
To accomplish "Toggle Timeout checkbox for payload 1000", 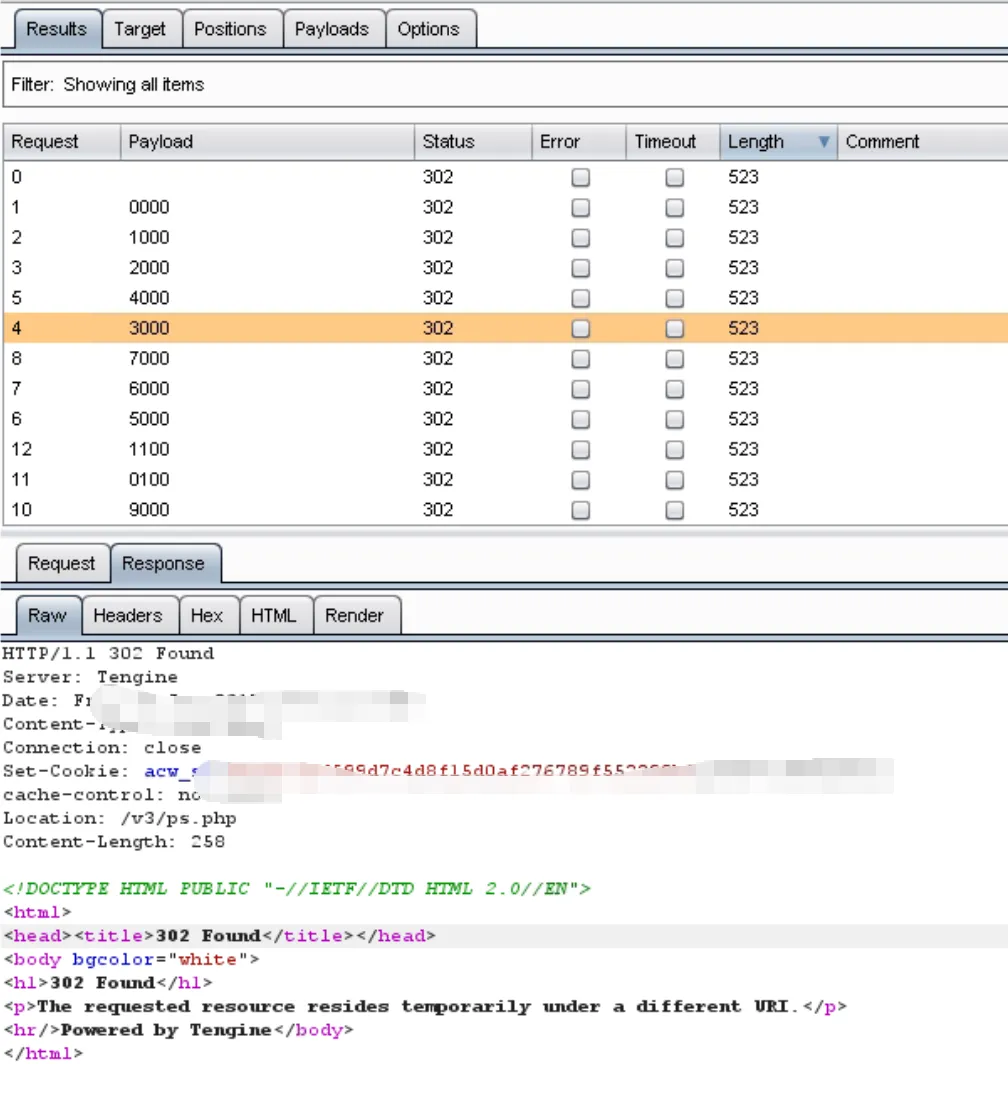I will pos(675,238).
